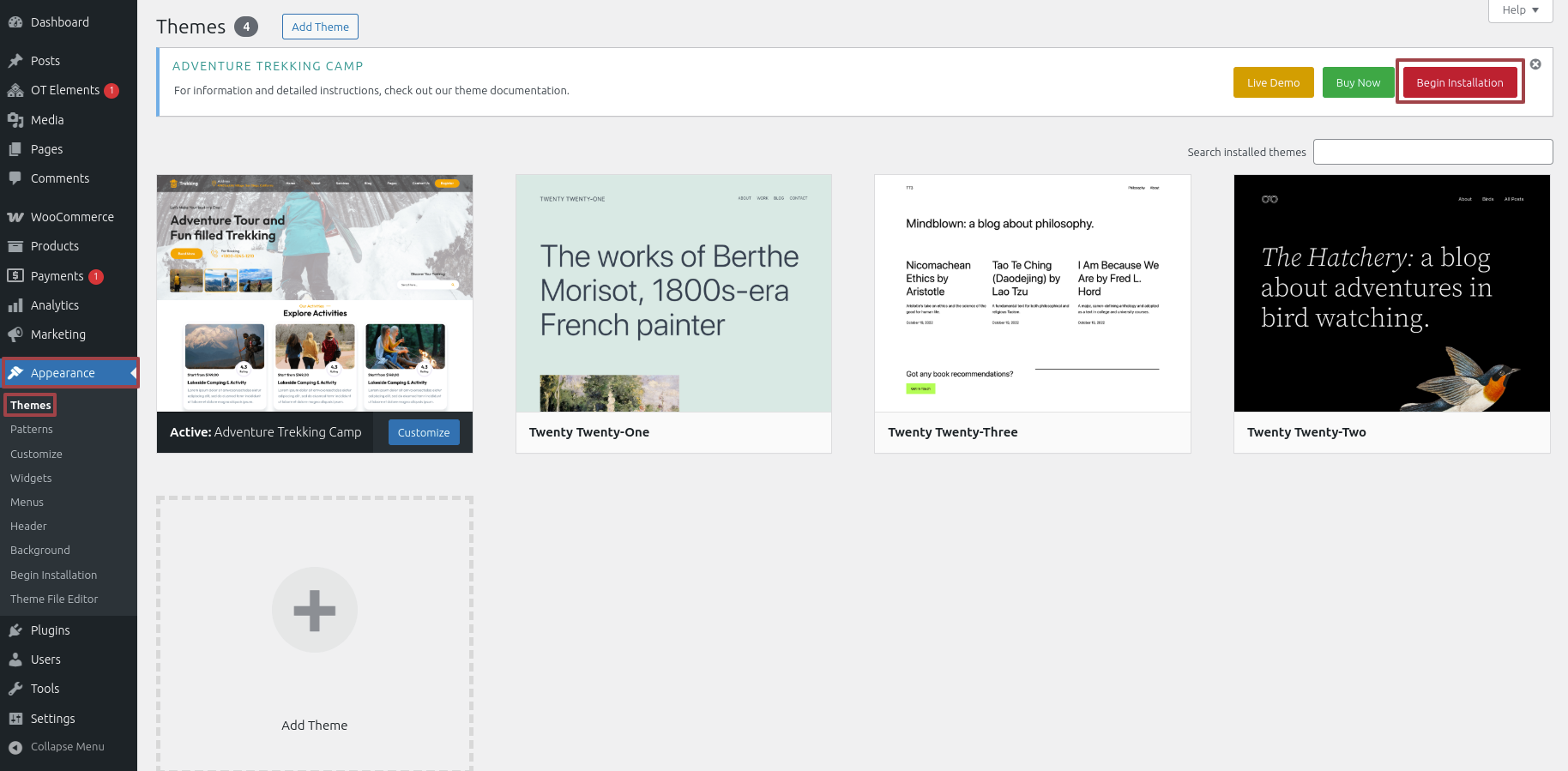
Task: Click the Users person icon
Action: click(x=15, y=660)
